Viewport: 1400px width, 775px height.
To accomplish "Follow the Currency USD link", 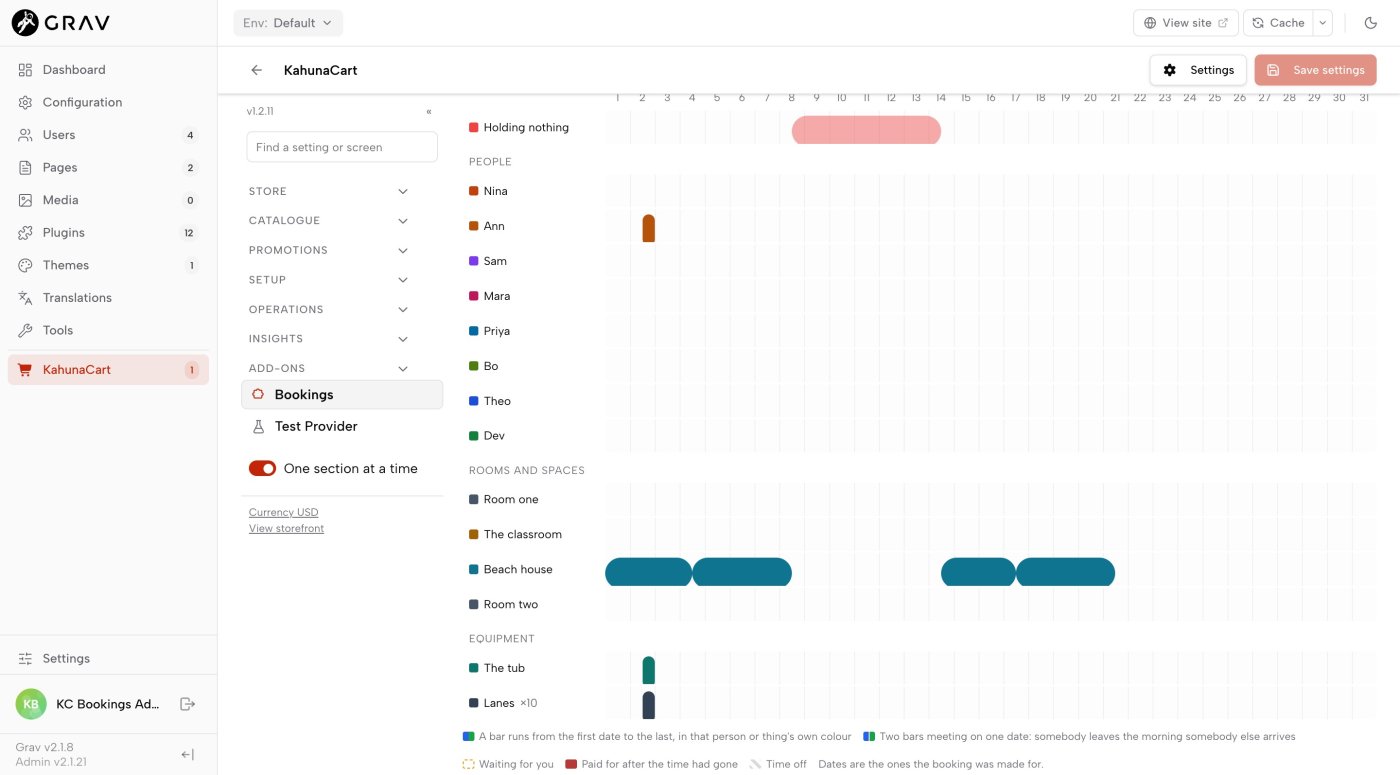I will [284, 512].
